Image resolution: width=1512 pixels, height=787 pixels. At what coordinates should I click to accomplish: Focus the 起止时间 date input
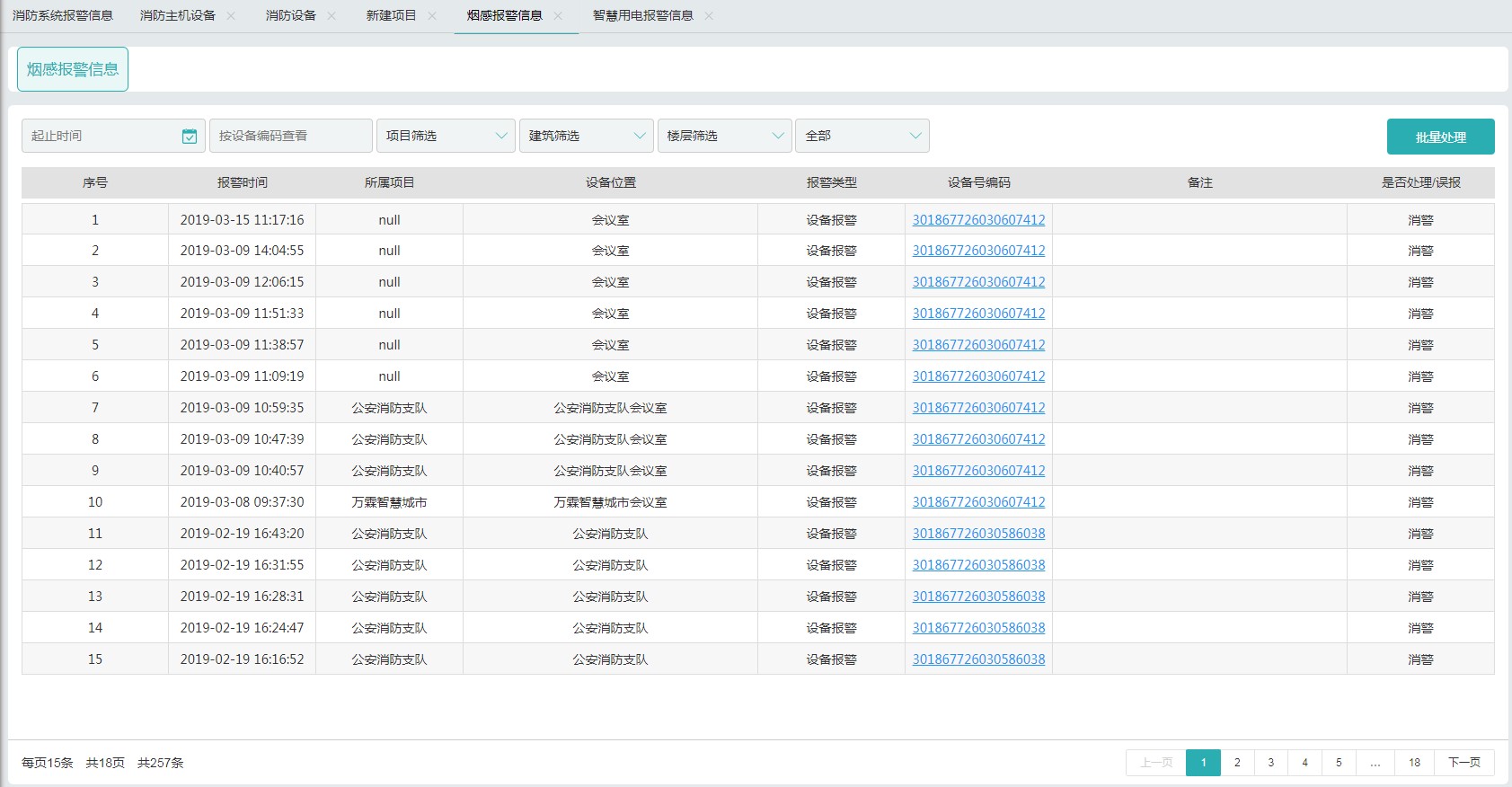click(x=113, y=136)
